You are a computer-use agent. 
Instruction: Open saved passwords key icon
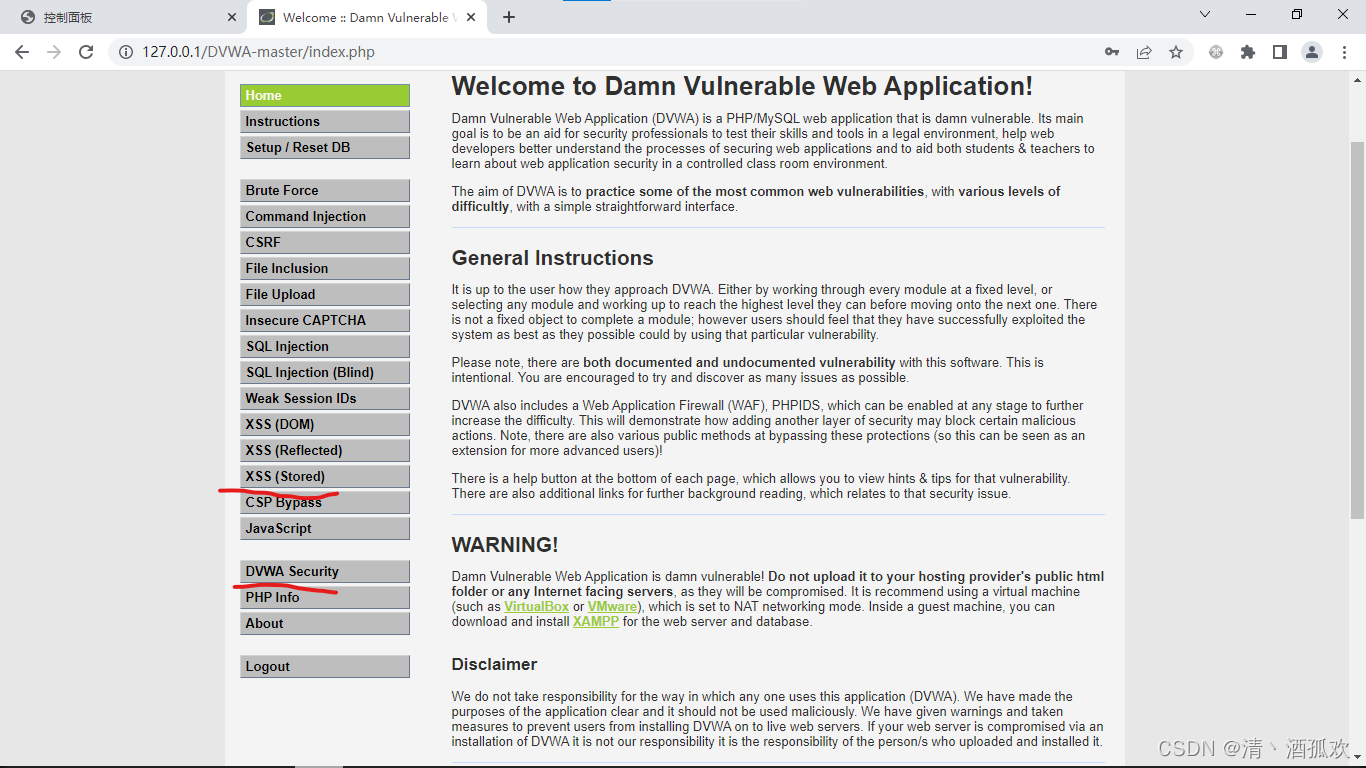(1112, 52)
